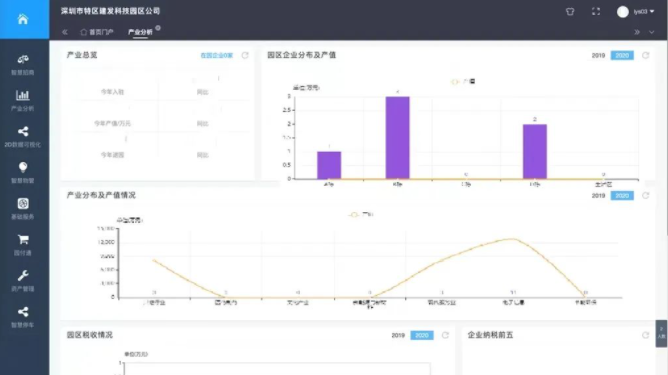The width and height of the screenshot is (668, 375).
Task: Click the 在园企业 link in 产业总览
Action: pyautogui.click(x=216, y=55)
